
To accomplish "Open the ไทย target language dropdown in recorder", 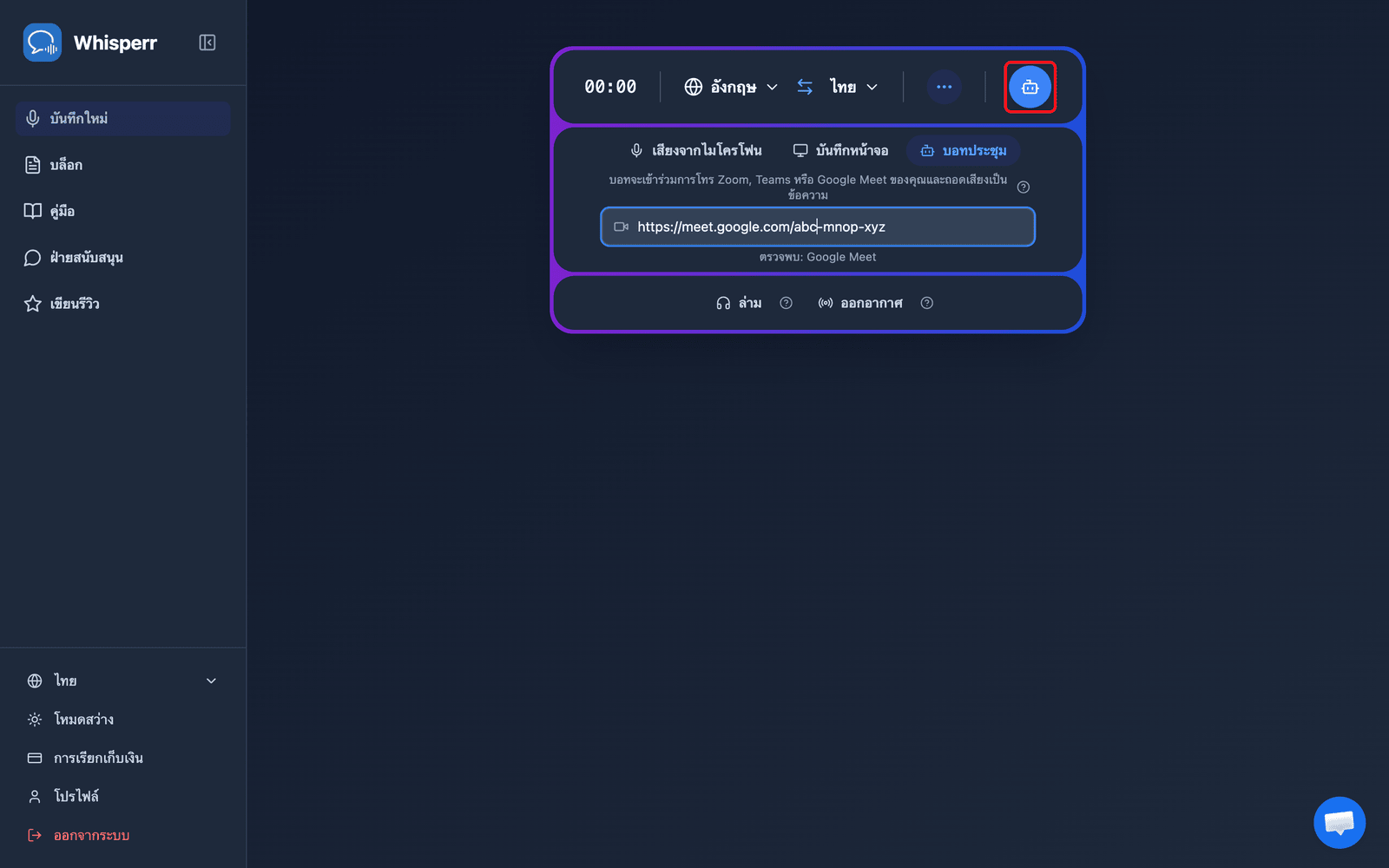I will pyautogui.click(x=853, y=87).
